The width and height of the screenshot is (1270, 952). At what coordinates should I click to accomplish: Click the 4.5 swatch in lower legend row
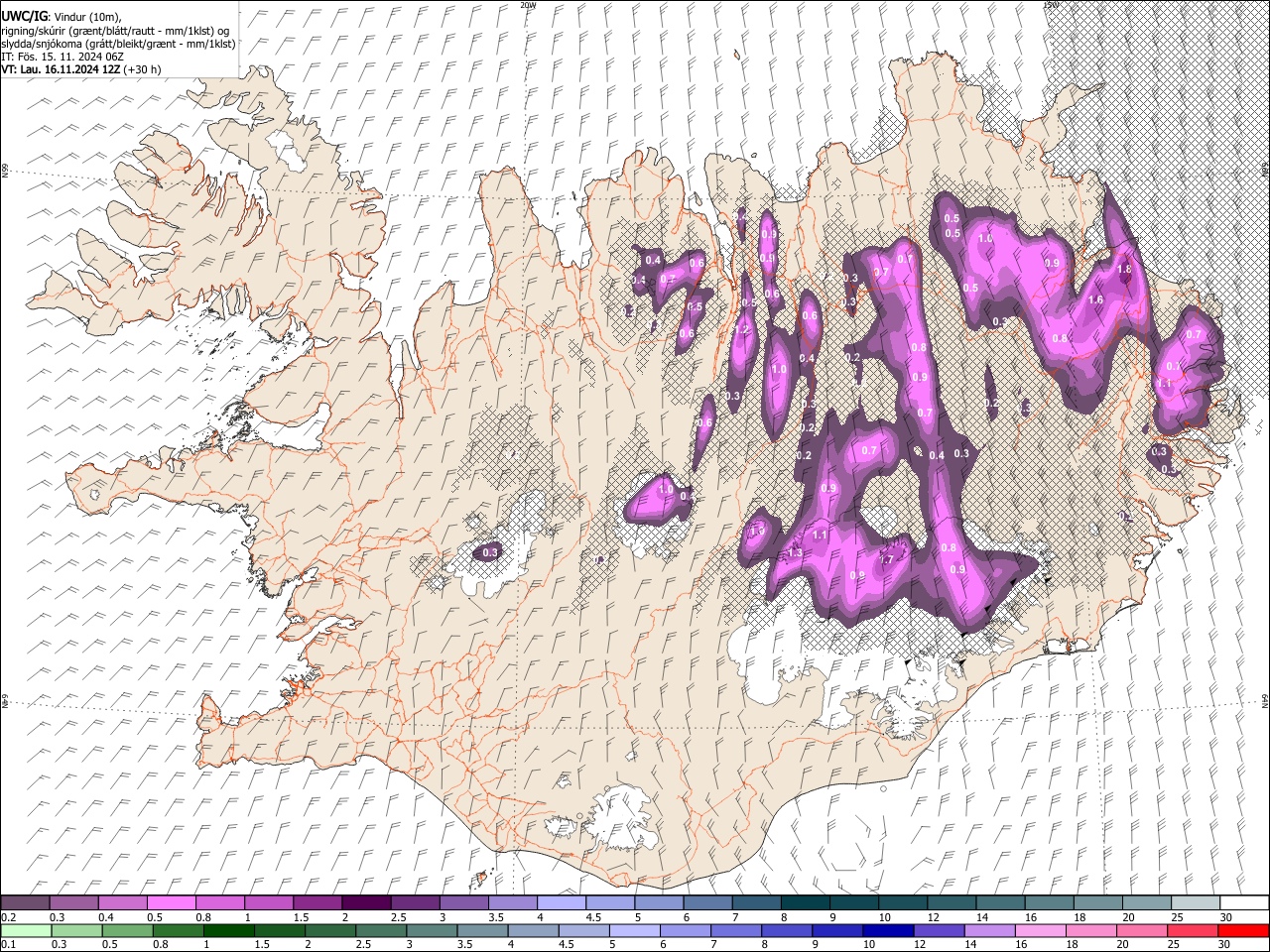pyautogui.click(x=584, y=930)
